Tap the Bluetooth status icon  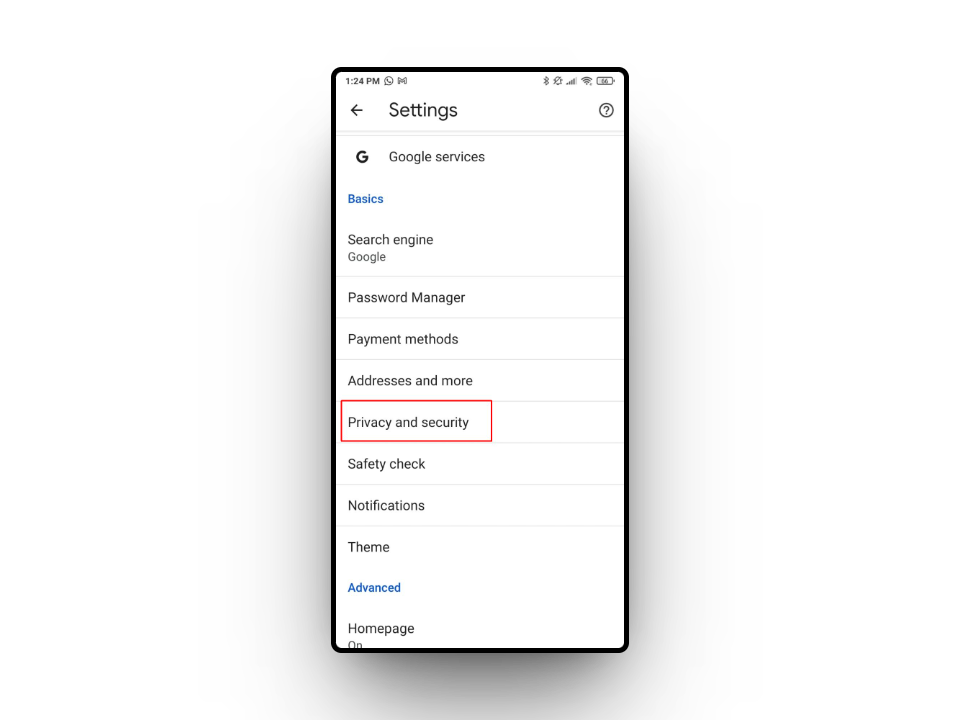[546, 81]
